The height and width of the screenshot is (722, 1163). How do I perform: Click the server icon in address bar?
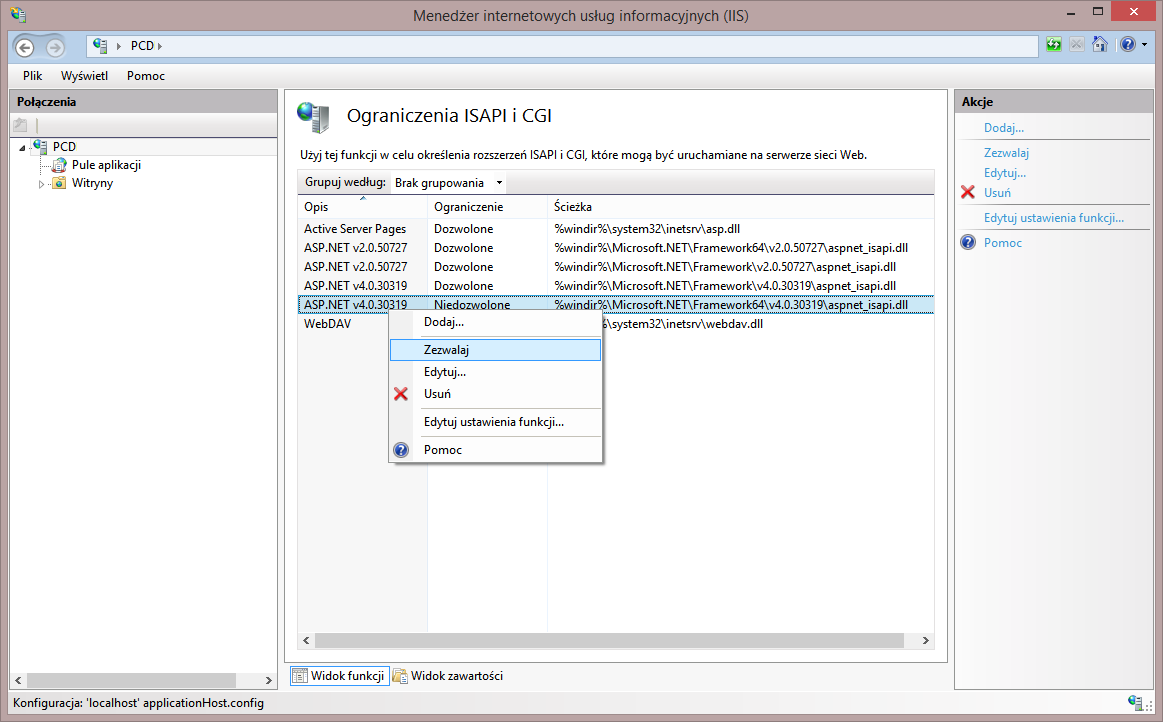100,45
